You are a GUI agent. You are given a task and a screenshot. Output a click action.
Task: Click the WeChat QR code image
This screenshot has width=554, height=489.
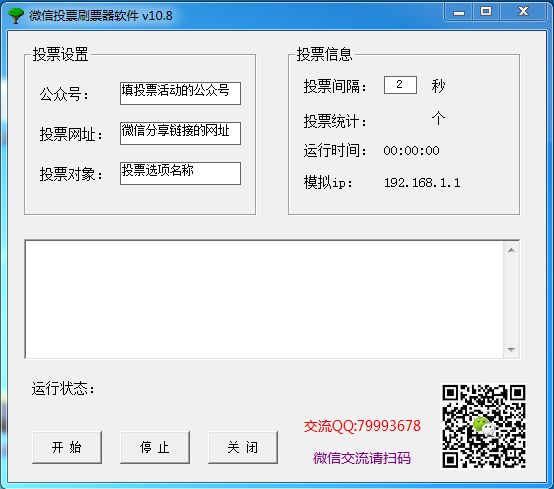coord(484,426)
